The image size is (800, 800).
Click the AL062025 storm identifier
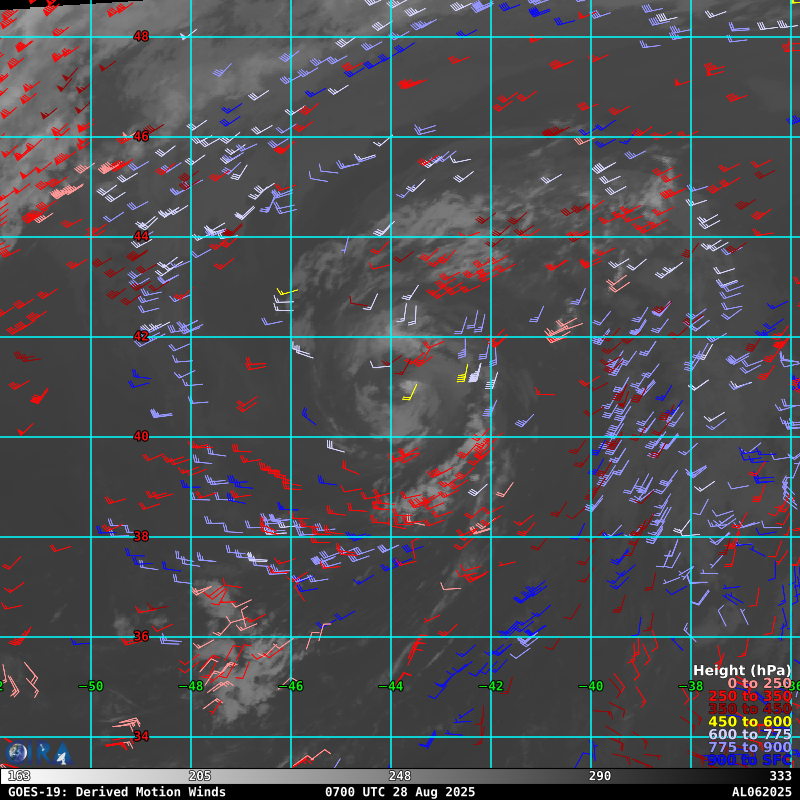point(761,792)
